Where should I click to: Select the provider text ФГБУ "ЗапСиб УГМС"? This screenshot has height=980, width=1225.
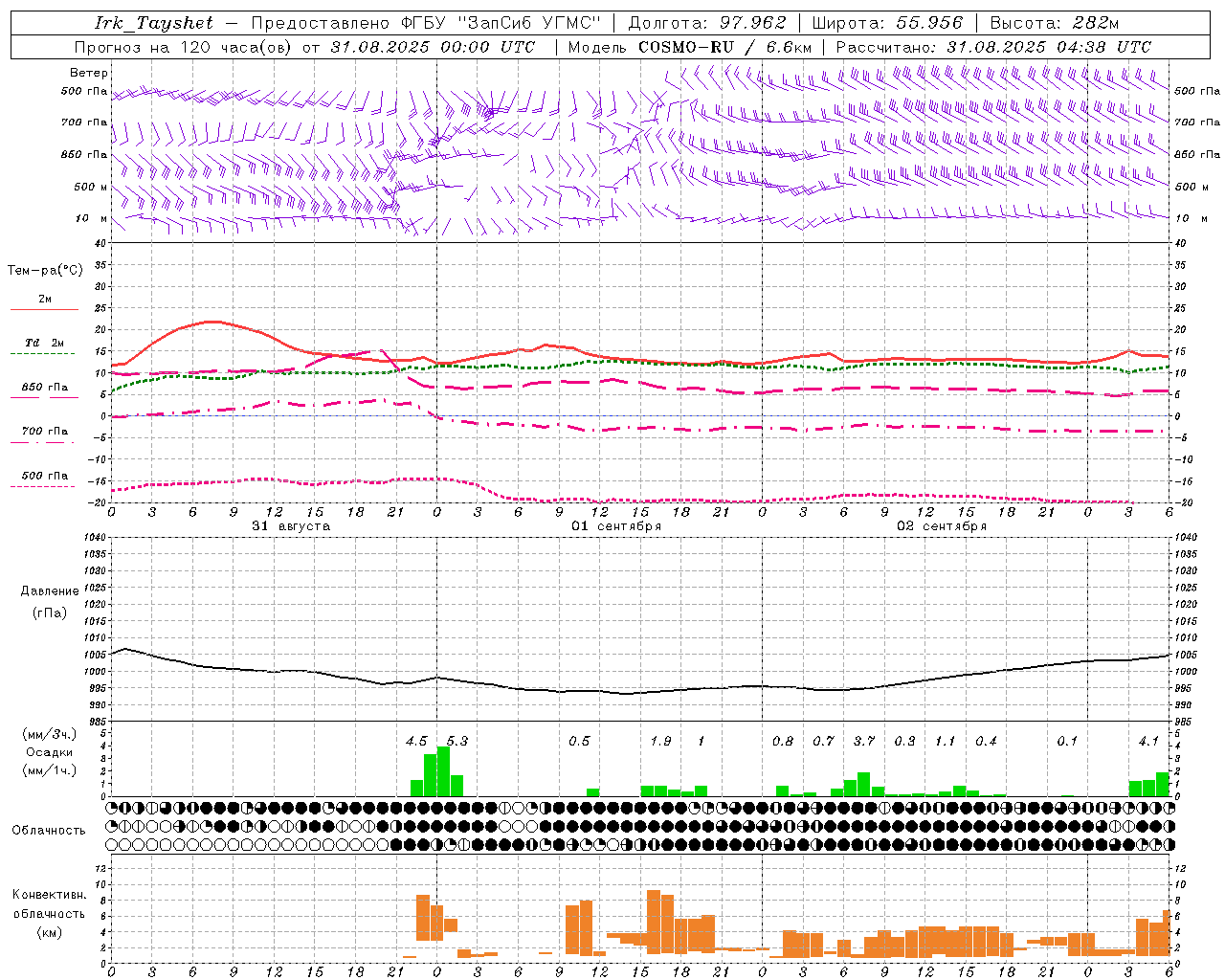[x=502, y=23]
